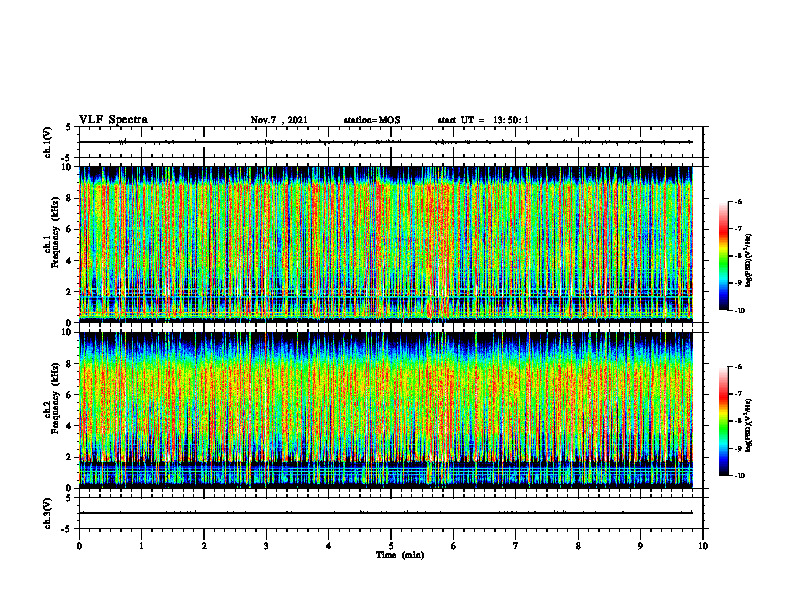Click the ch.1 voltage waveform trace
This screenshot has height=612, width=792.
(x=385, y=142)
